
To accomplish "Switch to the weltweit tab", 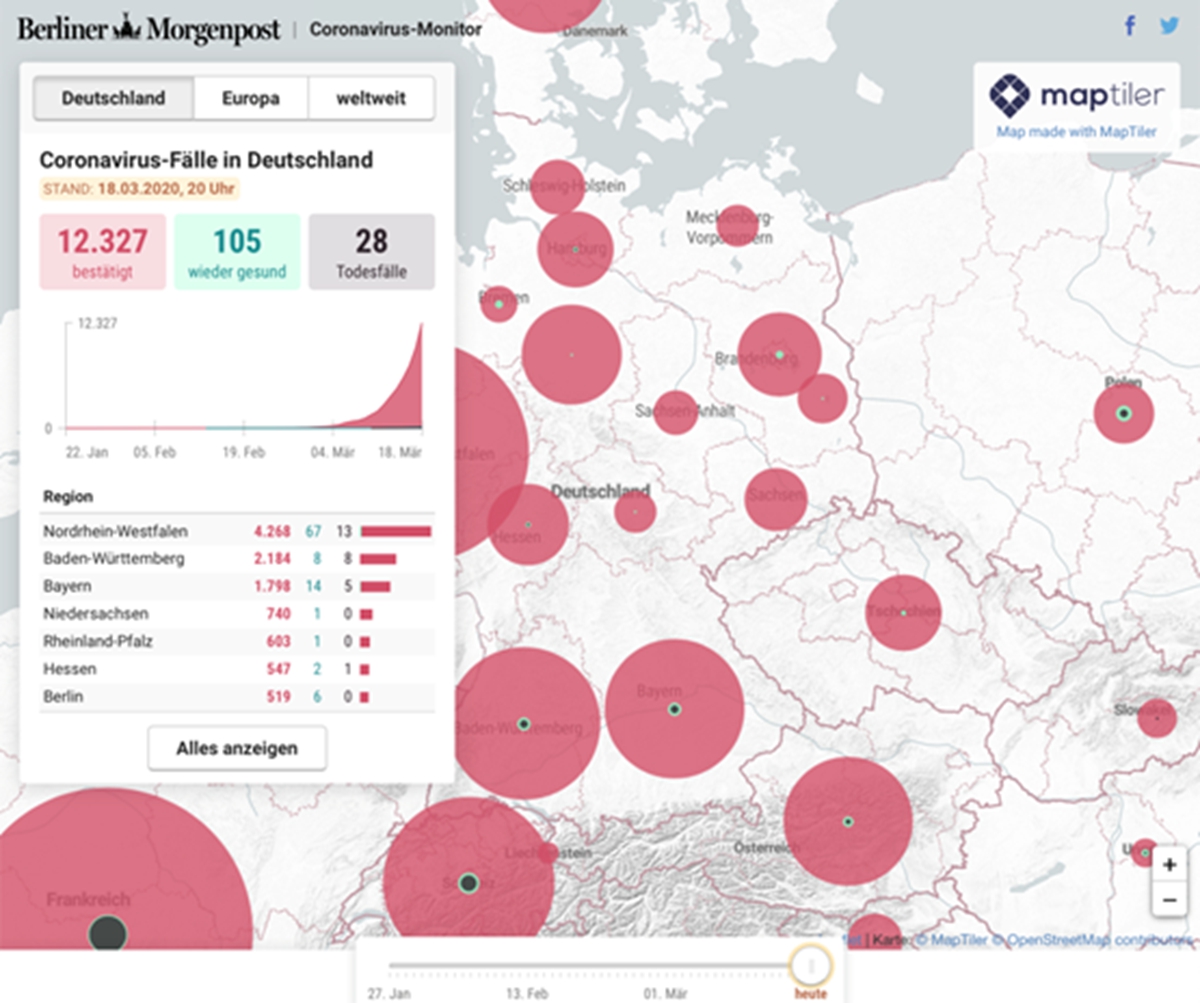I will point(371,98).
